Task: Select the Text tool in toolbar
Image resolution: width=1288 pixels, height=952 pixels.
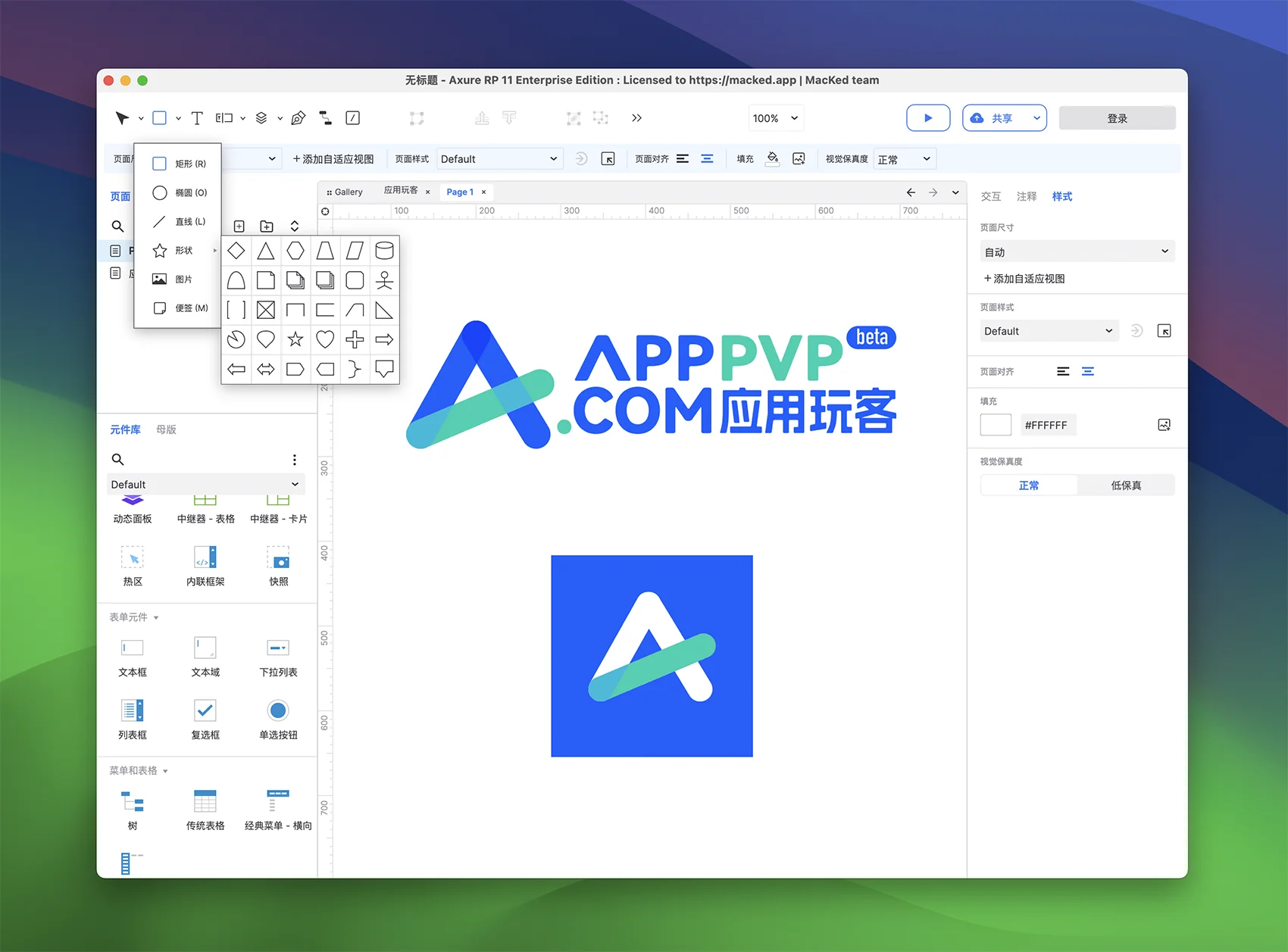Action: point(197,118)
